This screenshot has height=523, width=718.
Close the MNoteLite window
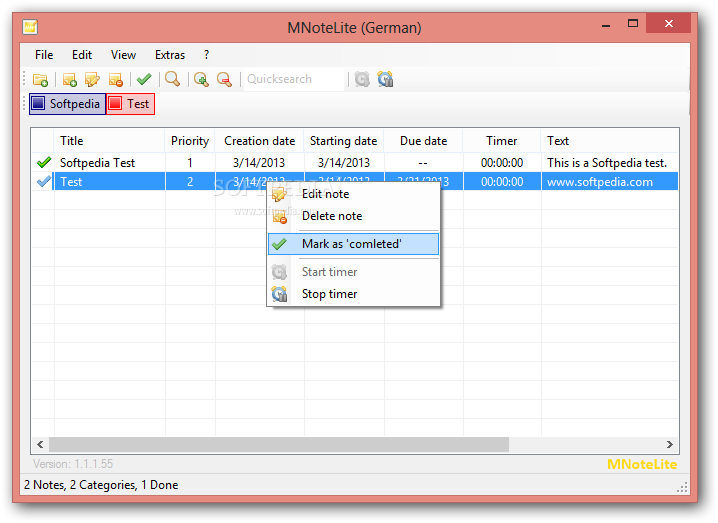point(669,23)
